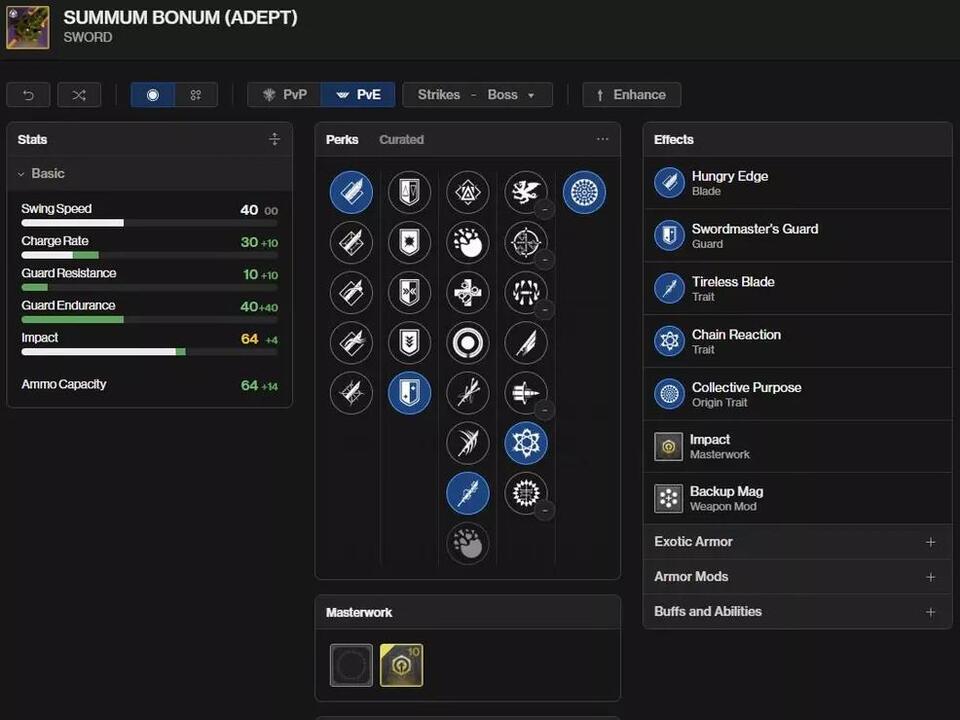Viewport: 960px width, 720px height.
Task: Click the randomize shuffle icon button
Action: coord(79,95)
